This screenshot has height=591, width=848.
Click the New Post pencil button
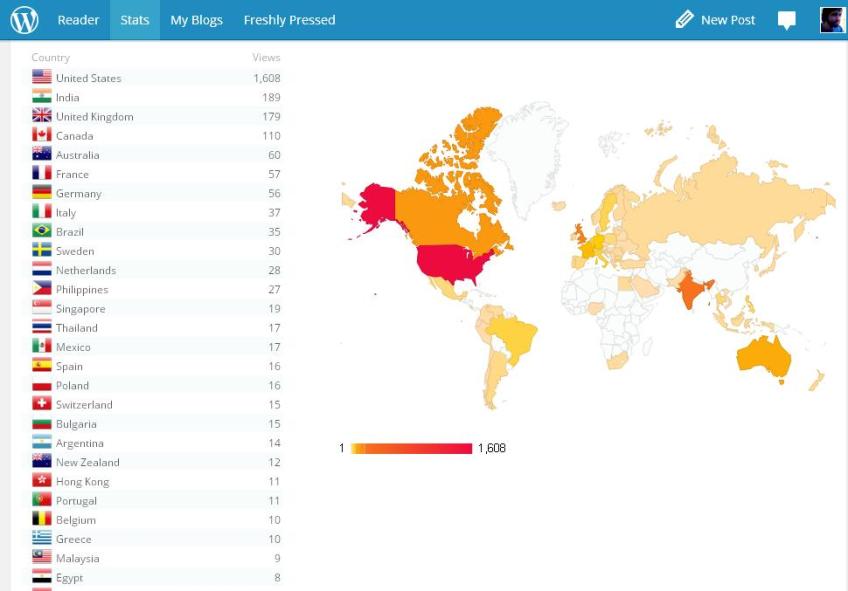(x=715, y=20)
